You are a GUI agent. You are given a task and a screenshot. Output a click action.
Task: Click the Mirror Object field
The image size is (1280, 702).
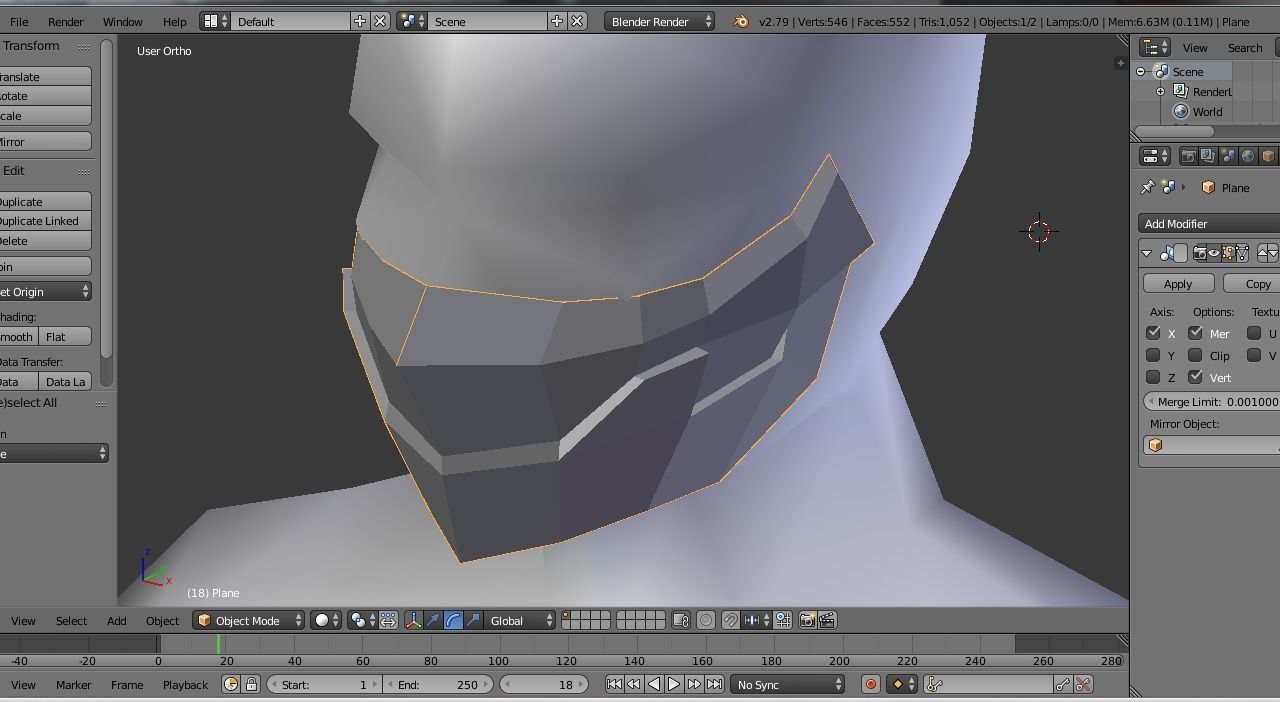[x=1212, y=446]
